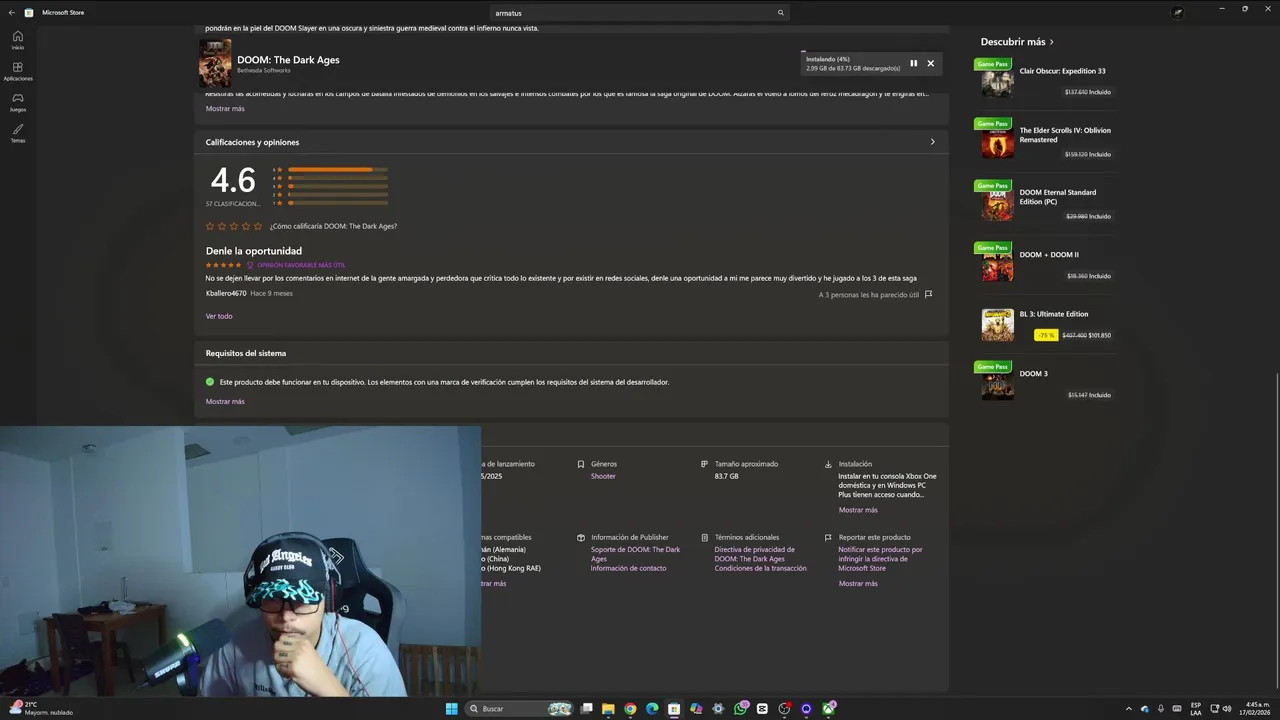Click the taskbar Buscar search box

[x=520, y=709]
